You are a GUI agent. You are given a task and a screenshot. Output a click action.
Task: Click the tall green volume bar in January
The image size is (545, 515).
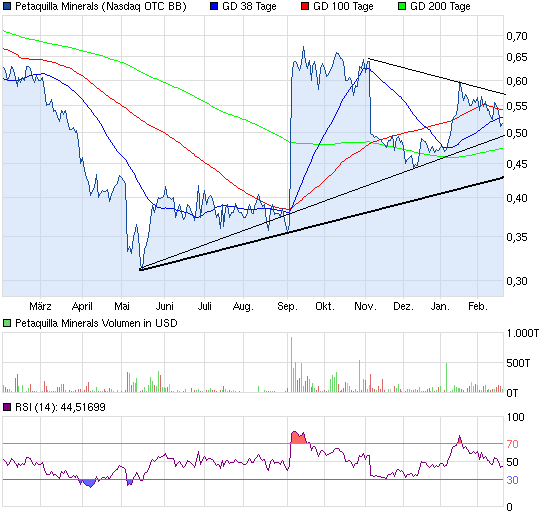pyautogui.click(x=446, y=378)
